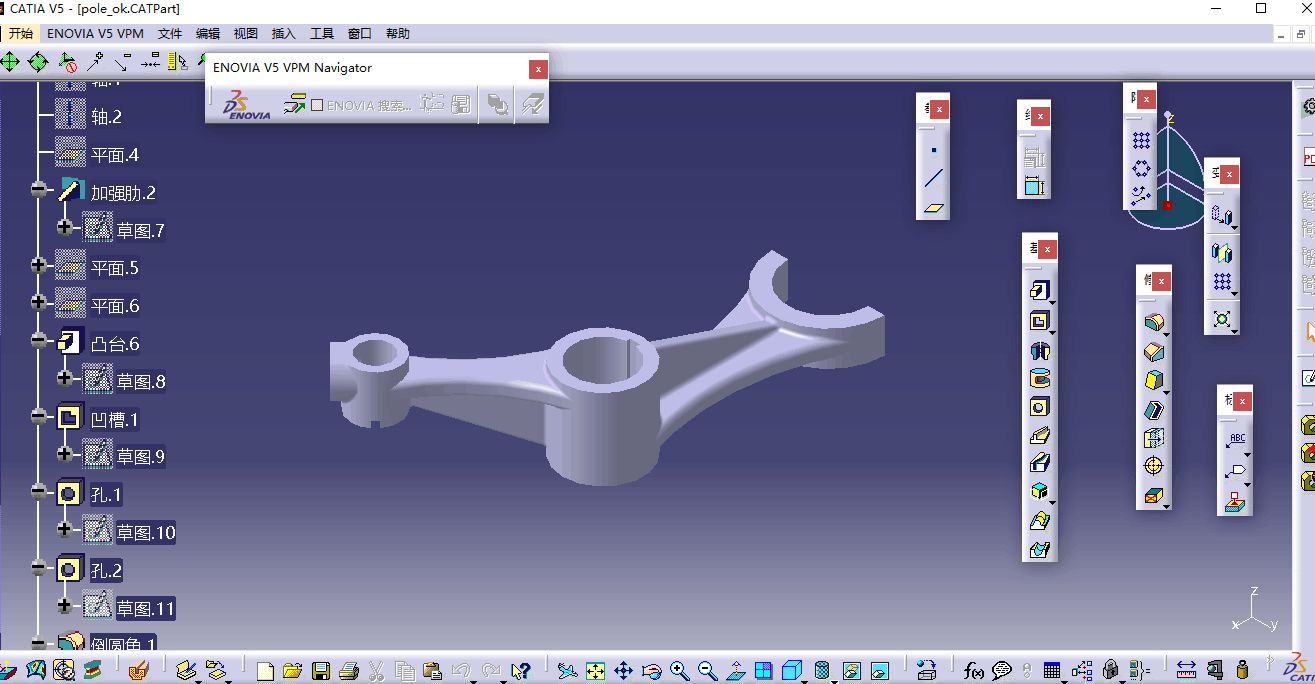The width and height of the screenshot is (1315, 684).
Task: Collapse the 孔.1 tree node
Action: 39,492
